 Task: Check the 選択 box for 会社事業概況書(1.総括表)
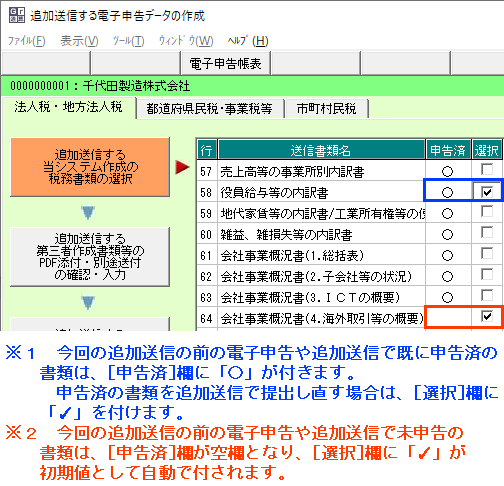(x=487, y=254)
